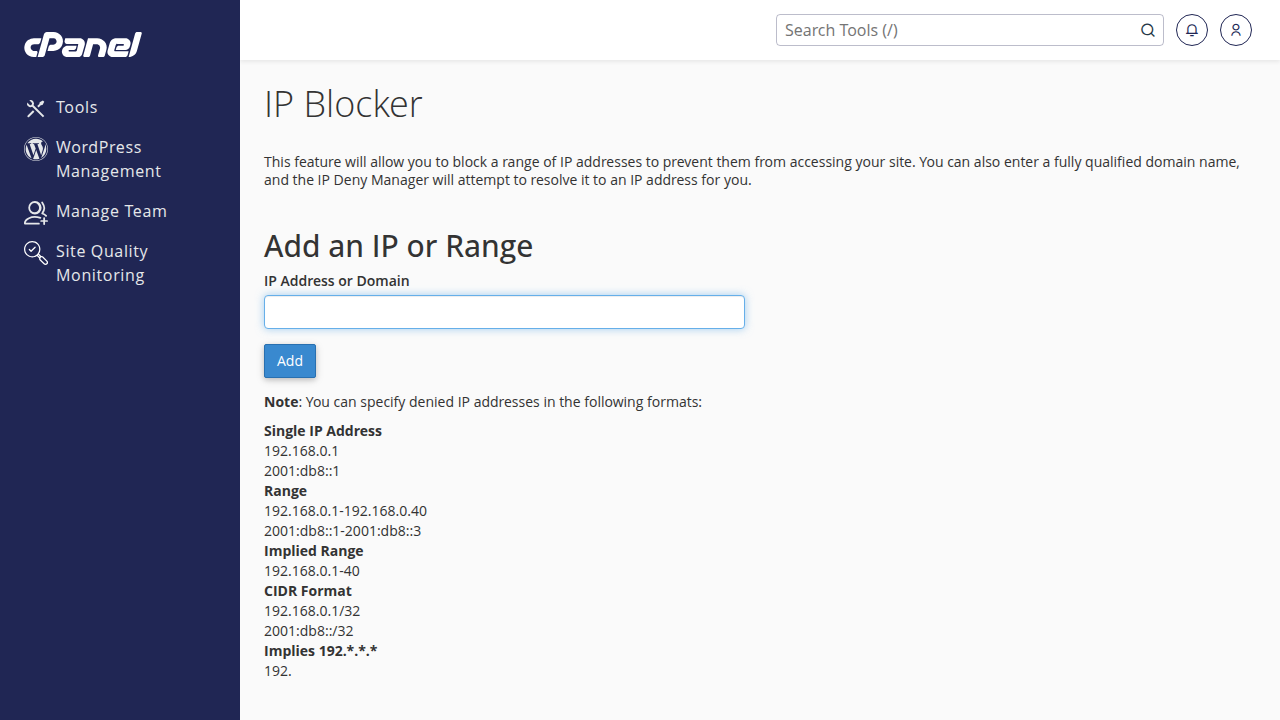Open notifications with the bell icon

point(1192,30)
